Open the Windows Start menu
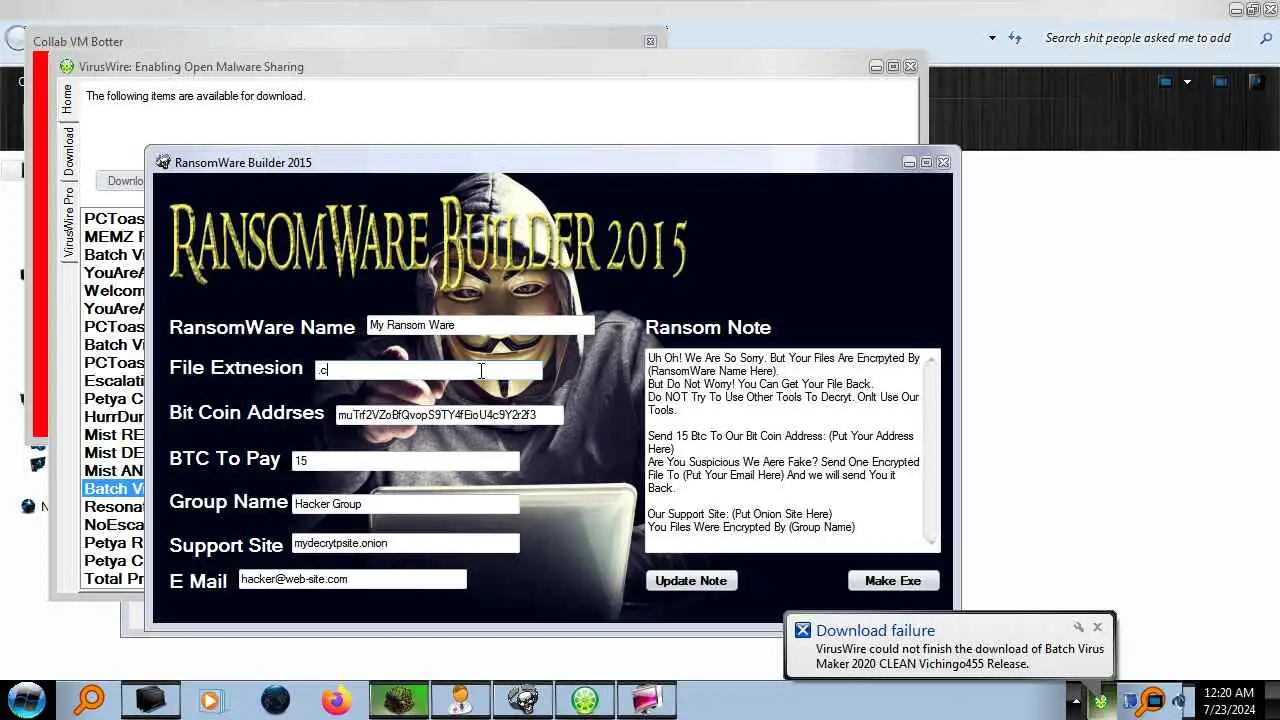 click(x=27, y=698)
